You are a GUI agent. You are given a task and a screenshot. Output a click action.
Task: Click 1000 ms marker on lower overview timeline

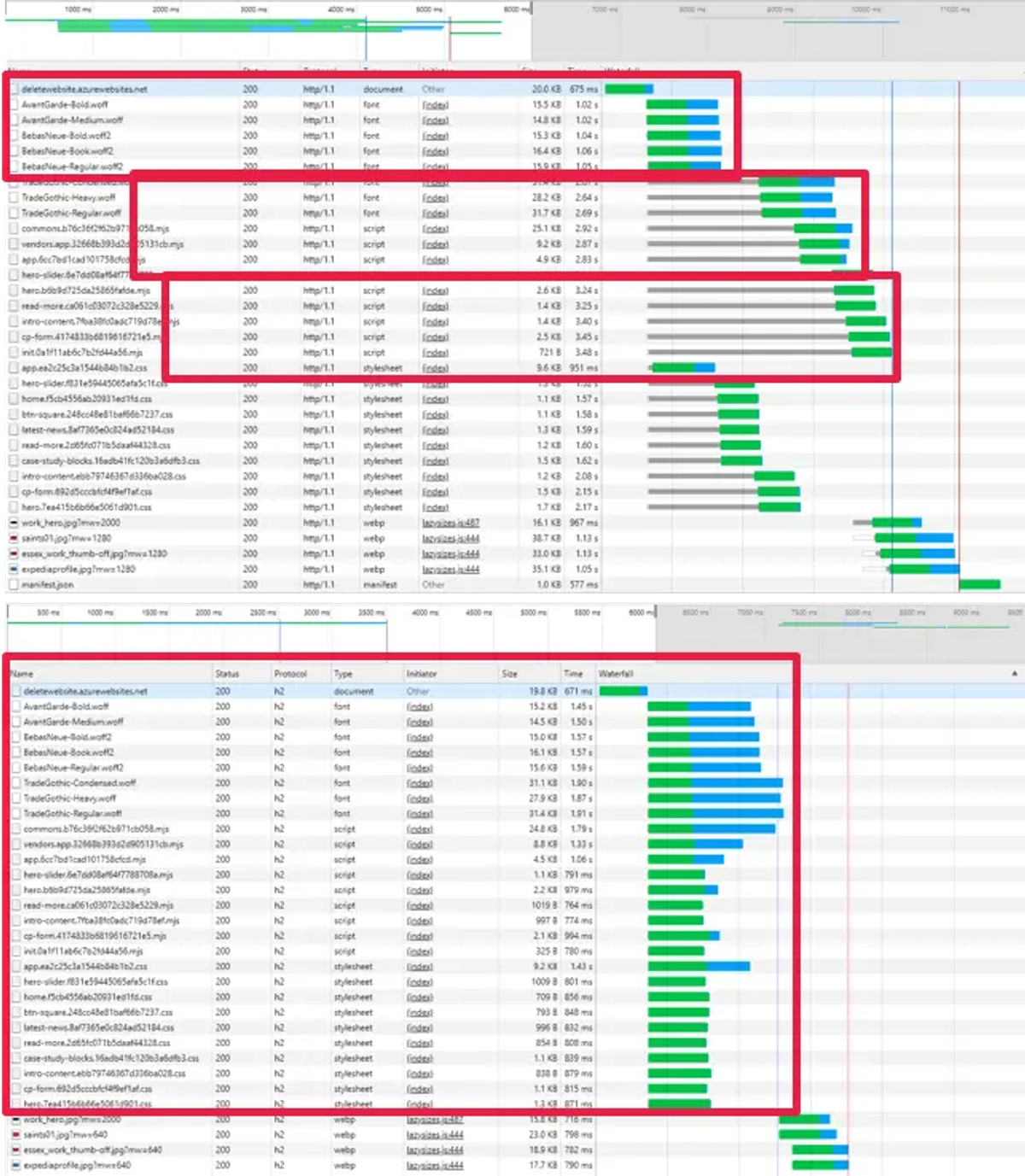click(x=100, y=612)
